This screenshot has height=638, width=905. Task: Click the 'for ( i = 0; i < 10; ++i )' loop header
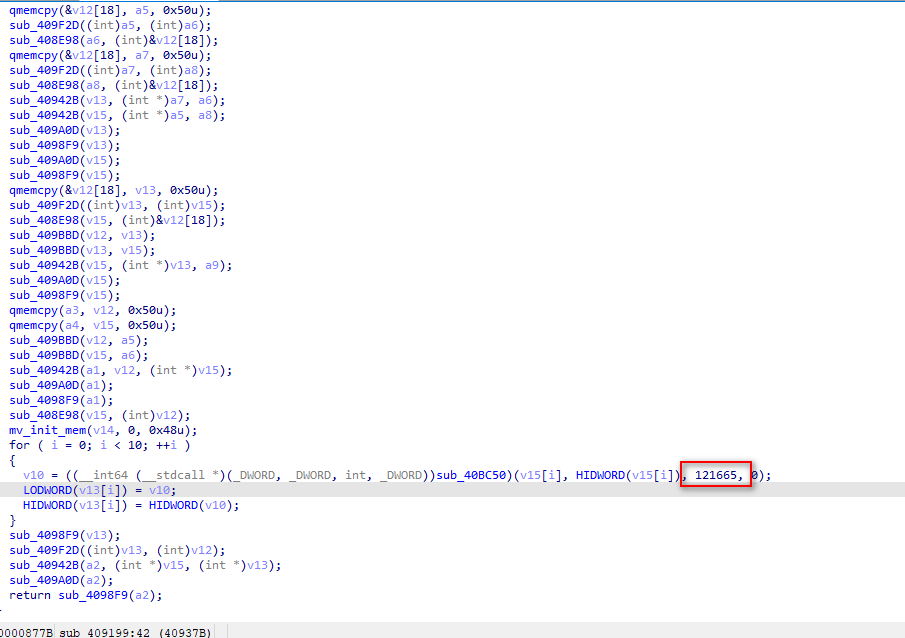tap(100, 446)
